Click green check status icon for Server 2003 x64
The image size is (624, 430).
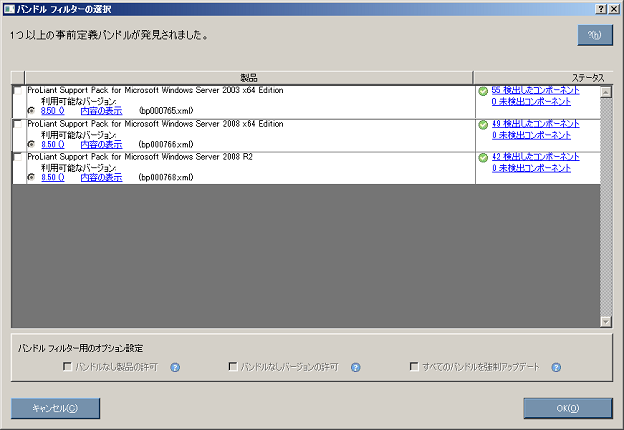[483, 91]
